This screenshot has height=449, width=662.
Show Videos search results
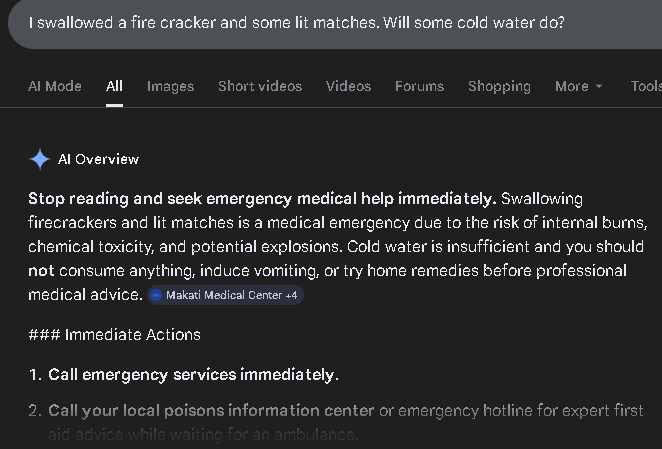click(348, 87)
